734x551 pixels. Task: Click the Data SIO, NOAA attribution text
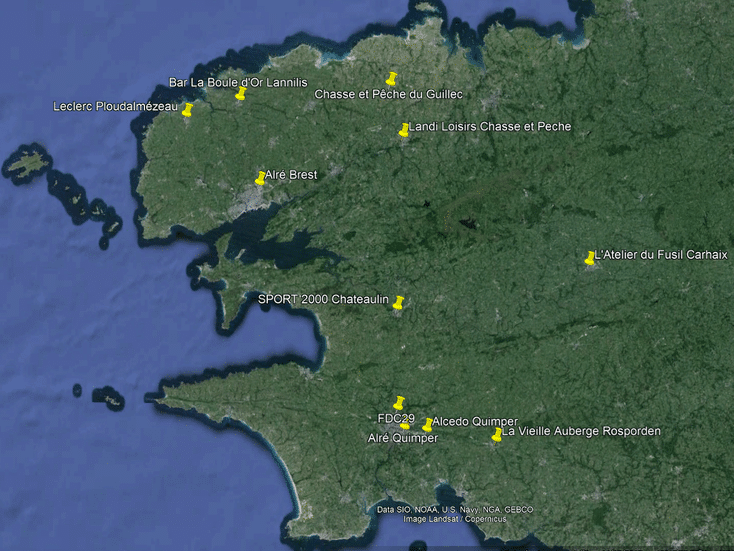(455, 509)
